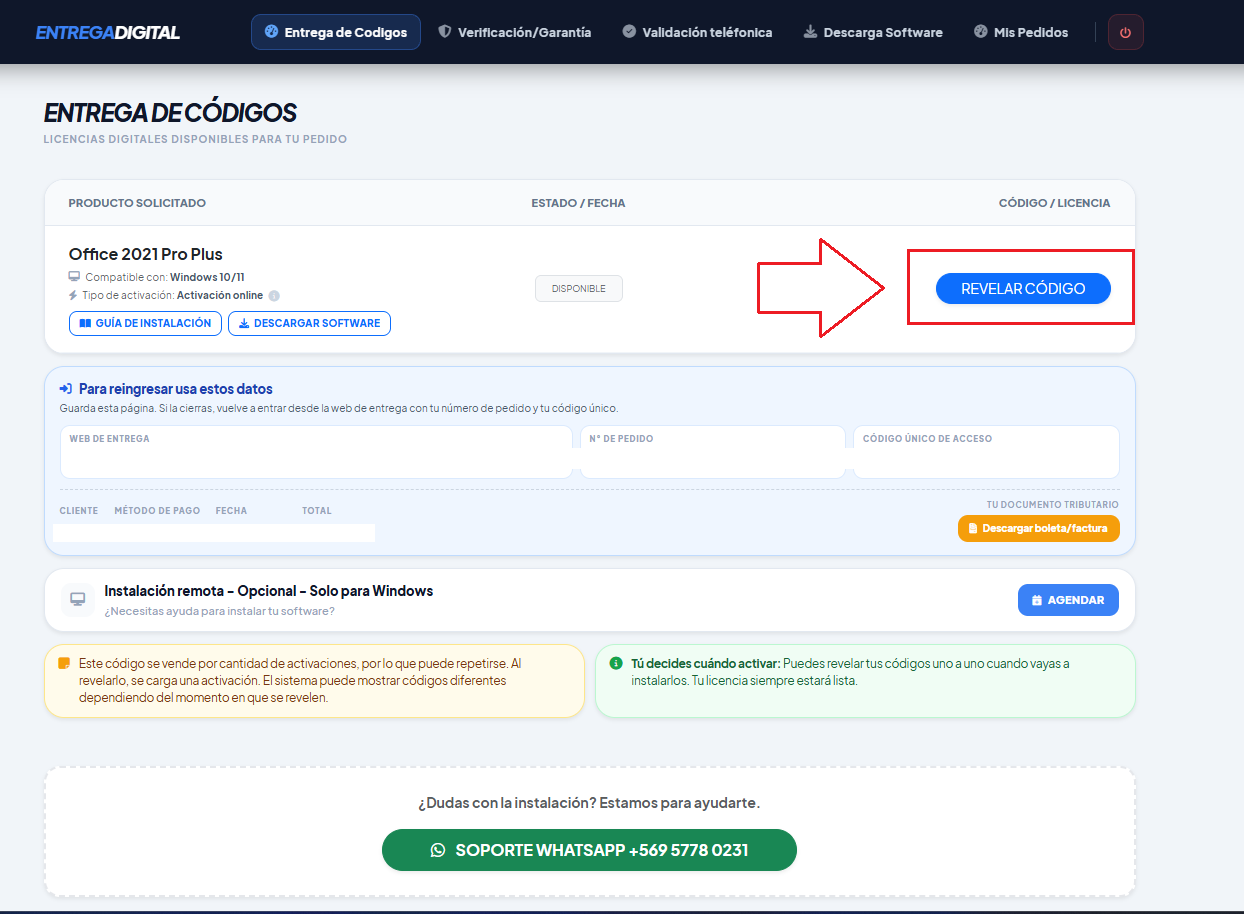
Task: Click the DESCARGAR SOFTWARE button
Action: pyautogui.click(x=309, y=323)
